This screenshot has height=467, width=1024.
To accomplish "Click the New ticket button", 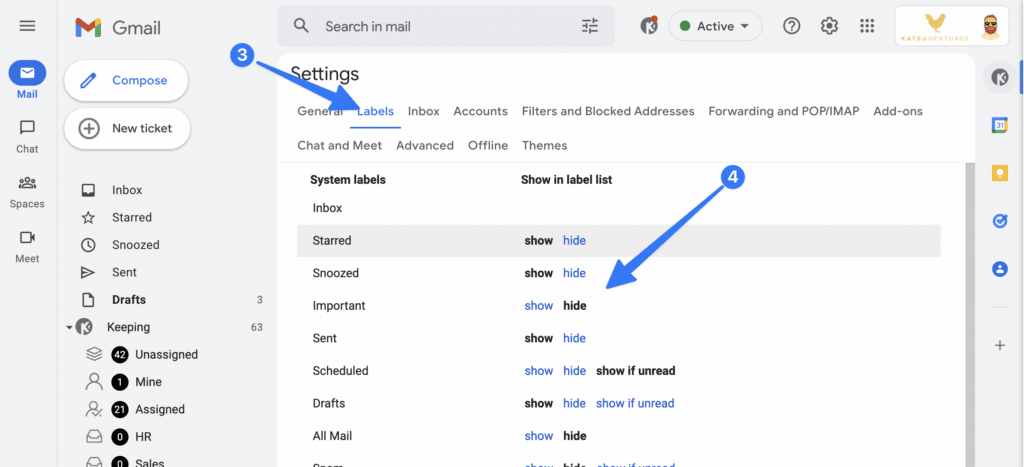I will click(x=127, y=128).
